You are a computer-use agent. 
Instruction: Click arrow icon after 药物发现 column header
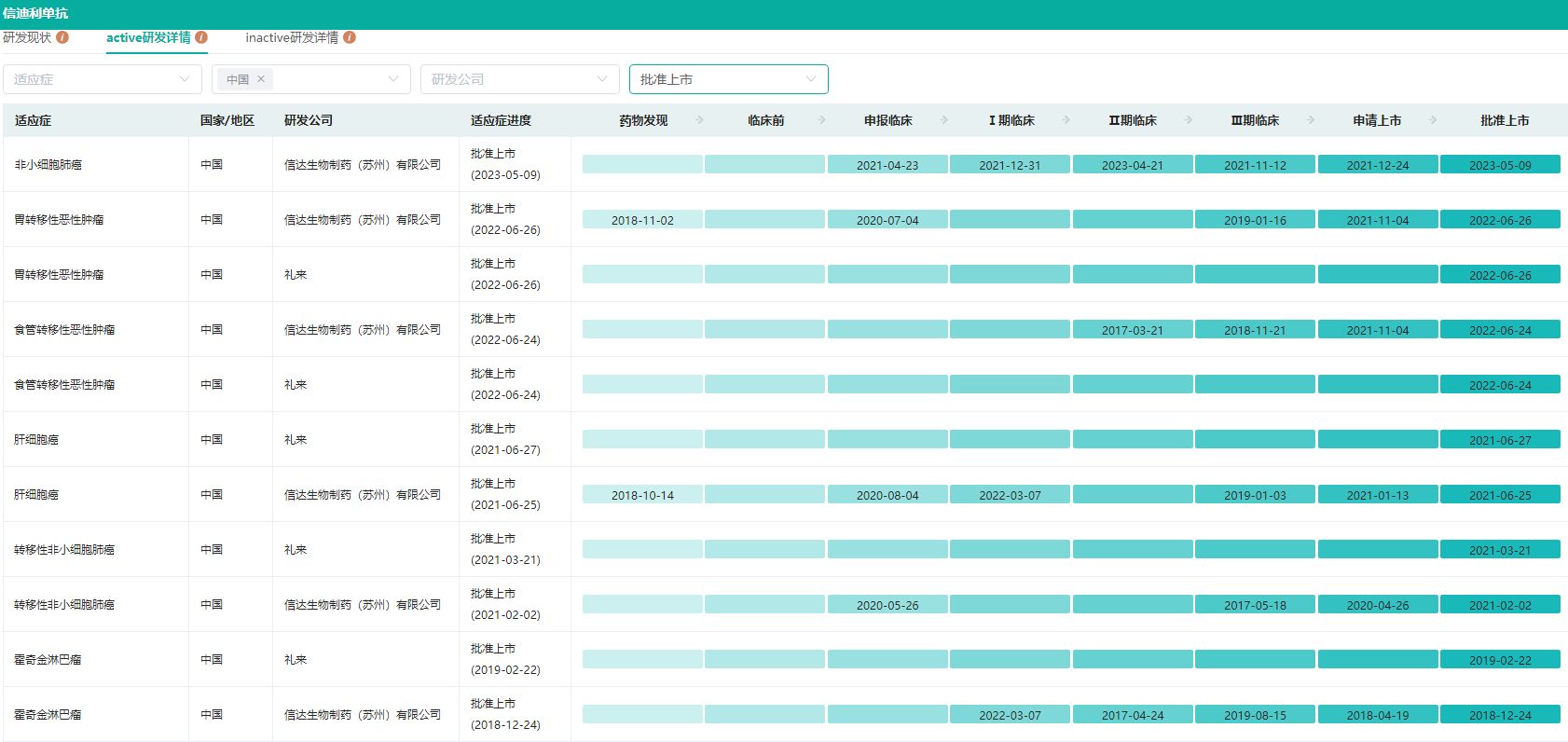(699, 120)
